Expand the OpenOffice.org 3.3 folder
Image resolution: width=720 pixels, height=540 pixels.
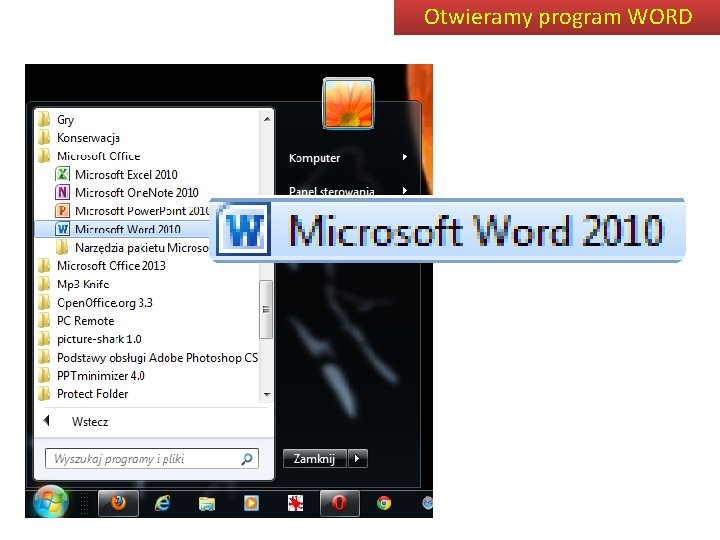click(x=95, y=303)
